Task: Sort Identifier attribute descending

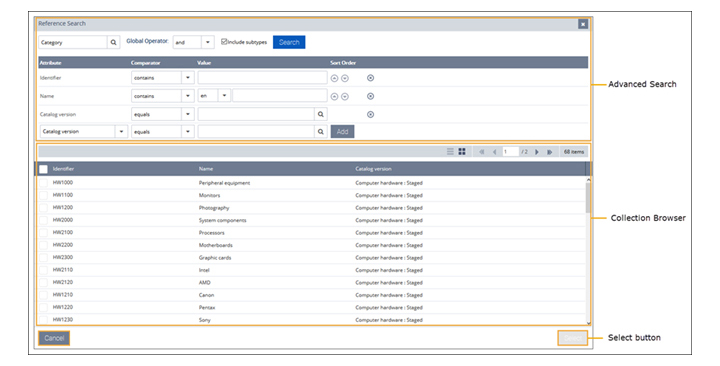Action: [345, 79]
